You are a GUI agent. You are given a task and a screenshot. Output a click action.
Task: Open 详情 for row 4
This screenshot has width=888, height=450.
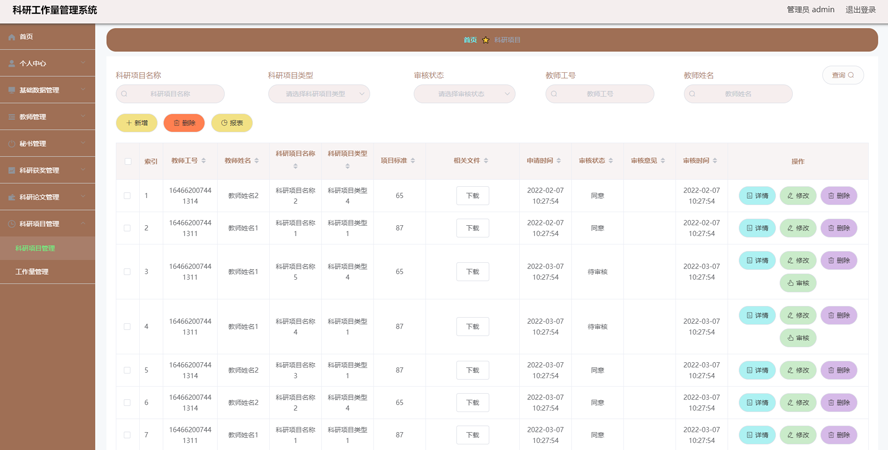757,315
